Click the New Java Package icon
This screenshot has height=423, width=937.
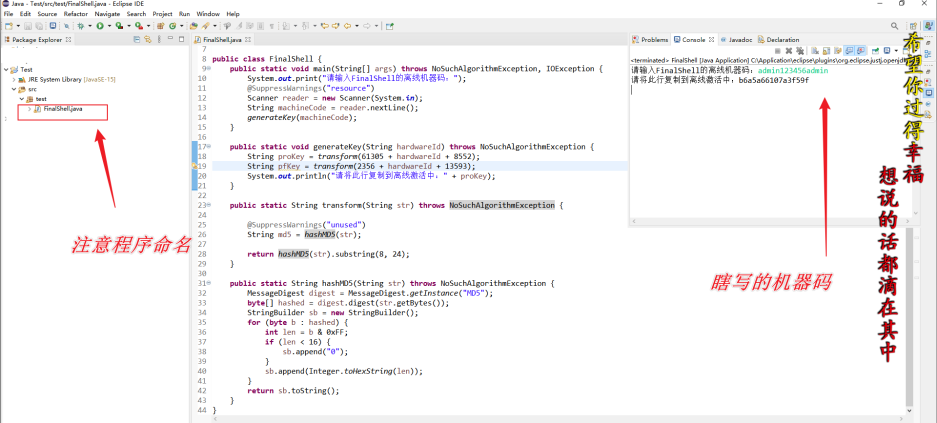160,26
